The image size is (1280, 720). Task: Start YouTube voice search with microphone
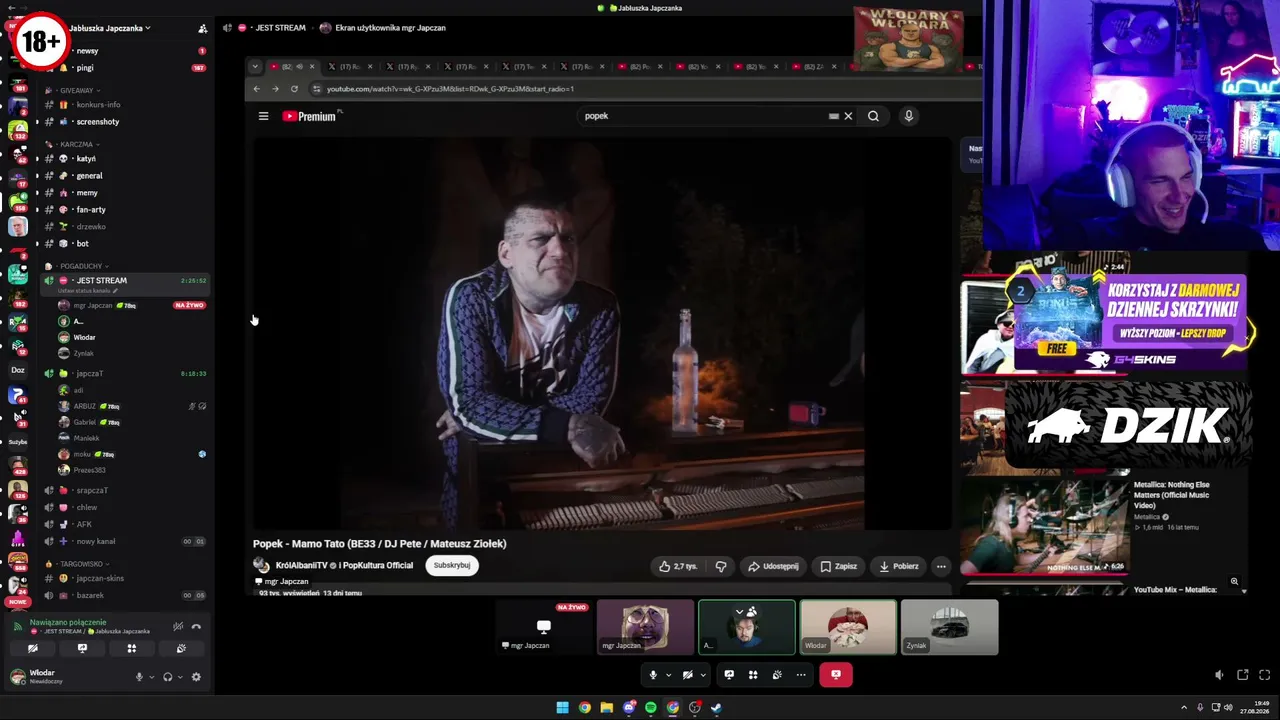pos(908,116)
